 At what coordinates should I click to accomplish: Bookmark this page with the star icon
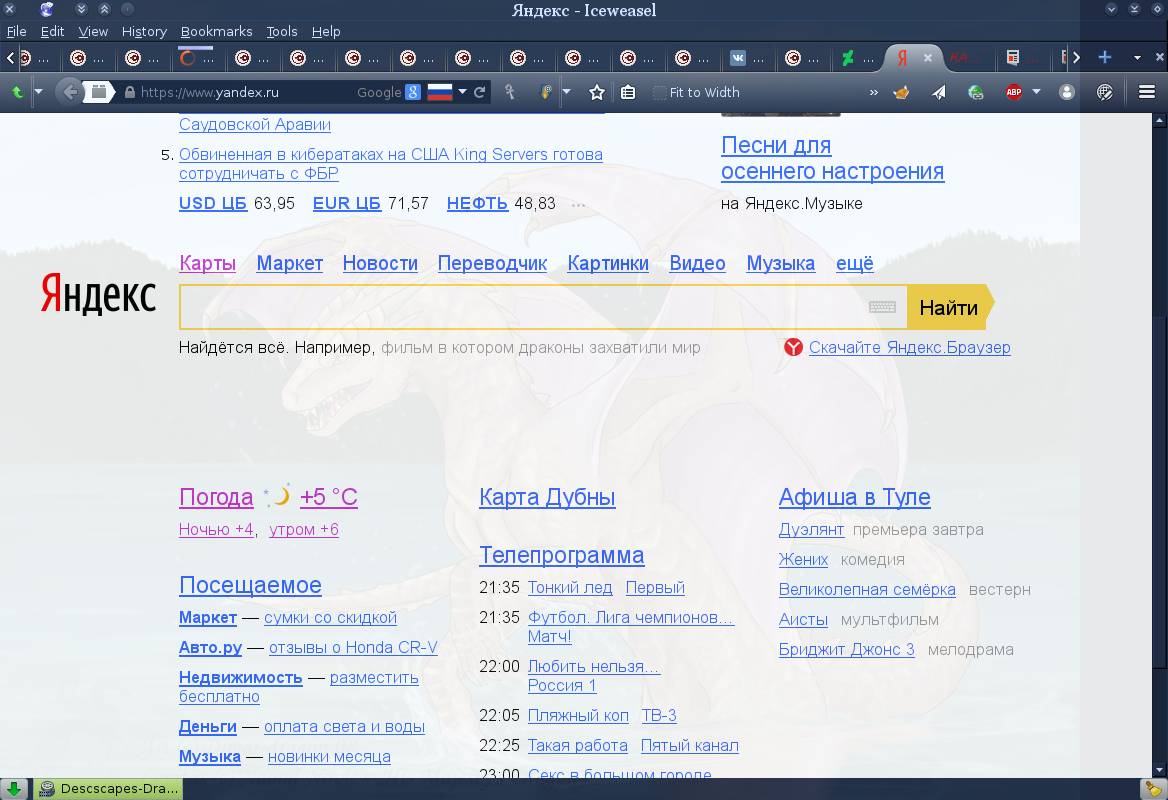(597, 92)
